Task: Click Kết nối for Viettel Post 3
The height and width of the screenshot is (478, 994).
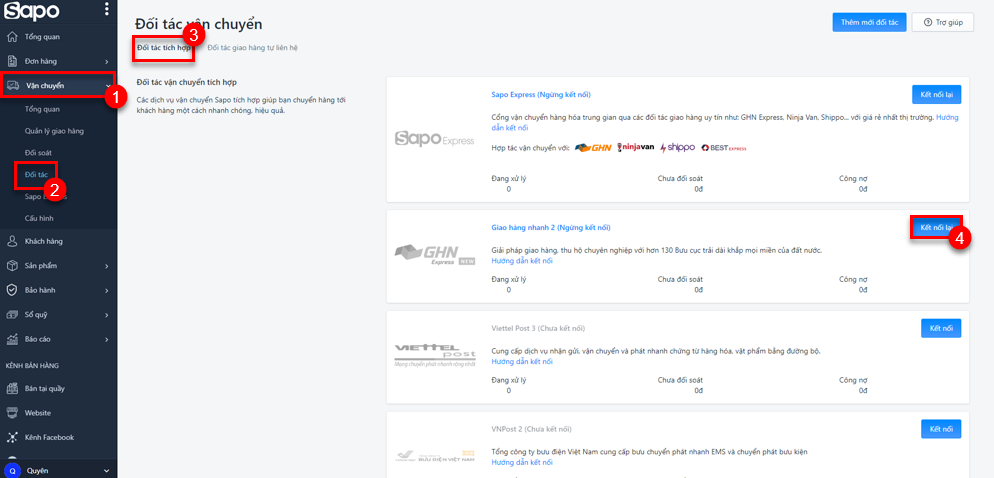Action: (941, 328)
